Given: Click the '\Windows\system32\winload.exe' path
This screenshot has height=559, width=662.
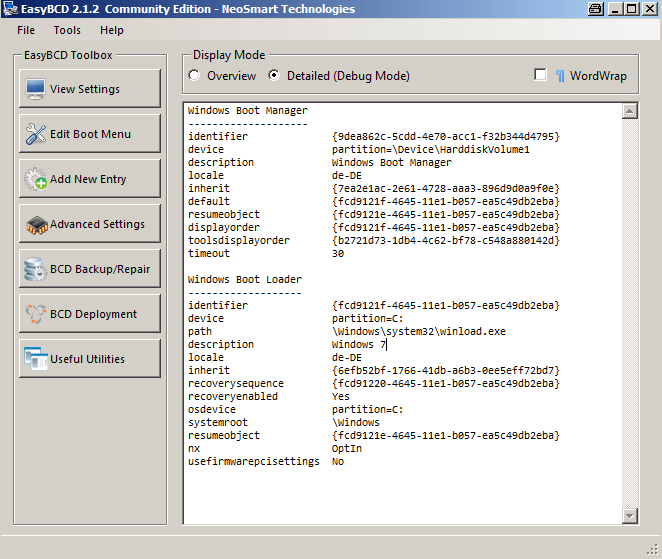Looking at the screenshot, I should pos(419,331).
